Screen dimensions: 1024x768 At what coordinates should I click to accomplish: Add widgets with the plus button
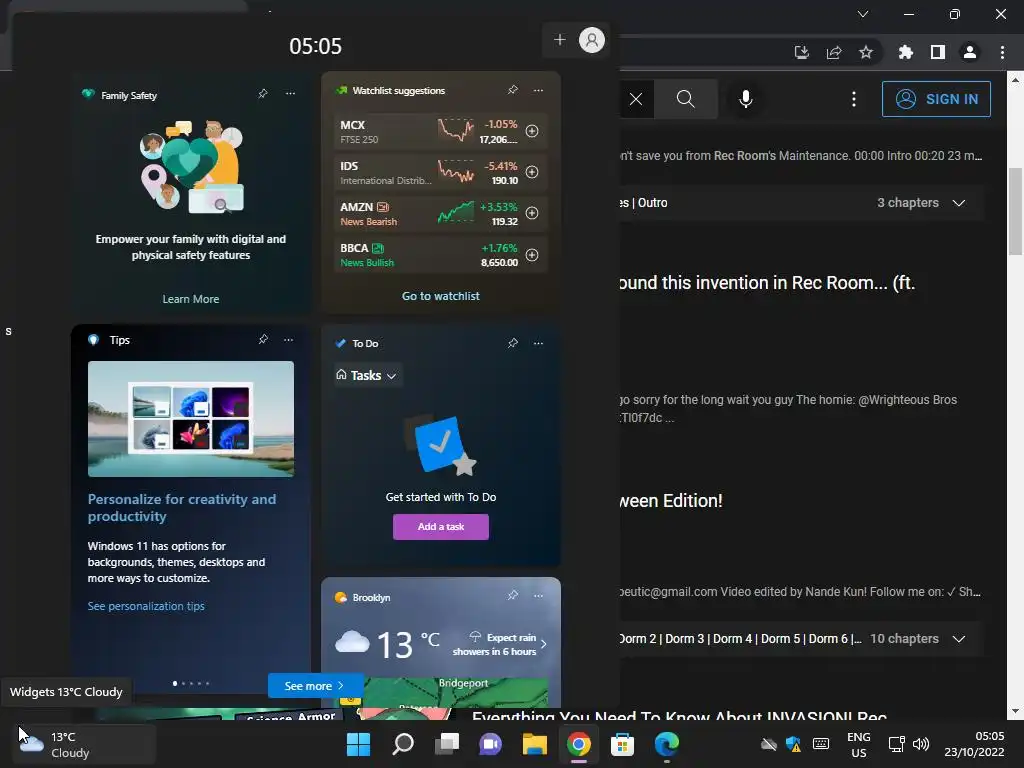coord(559,40)
